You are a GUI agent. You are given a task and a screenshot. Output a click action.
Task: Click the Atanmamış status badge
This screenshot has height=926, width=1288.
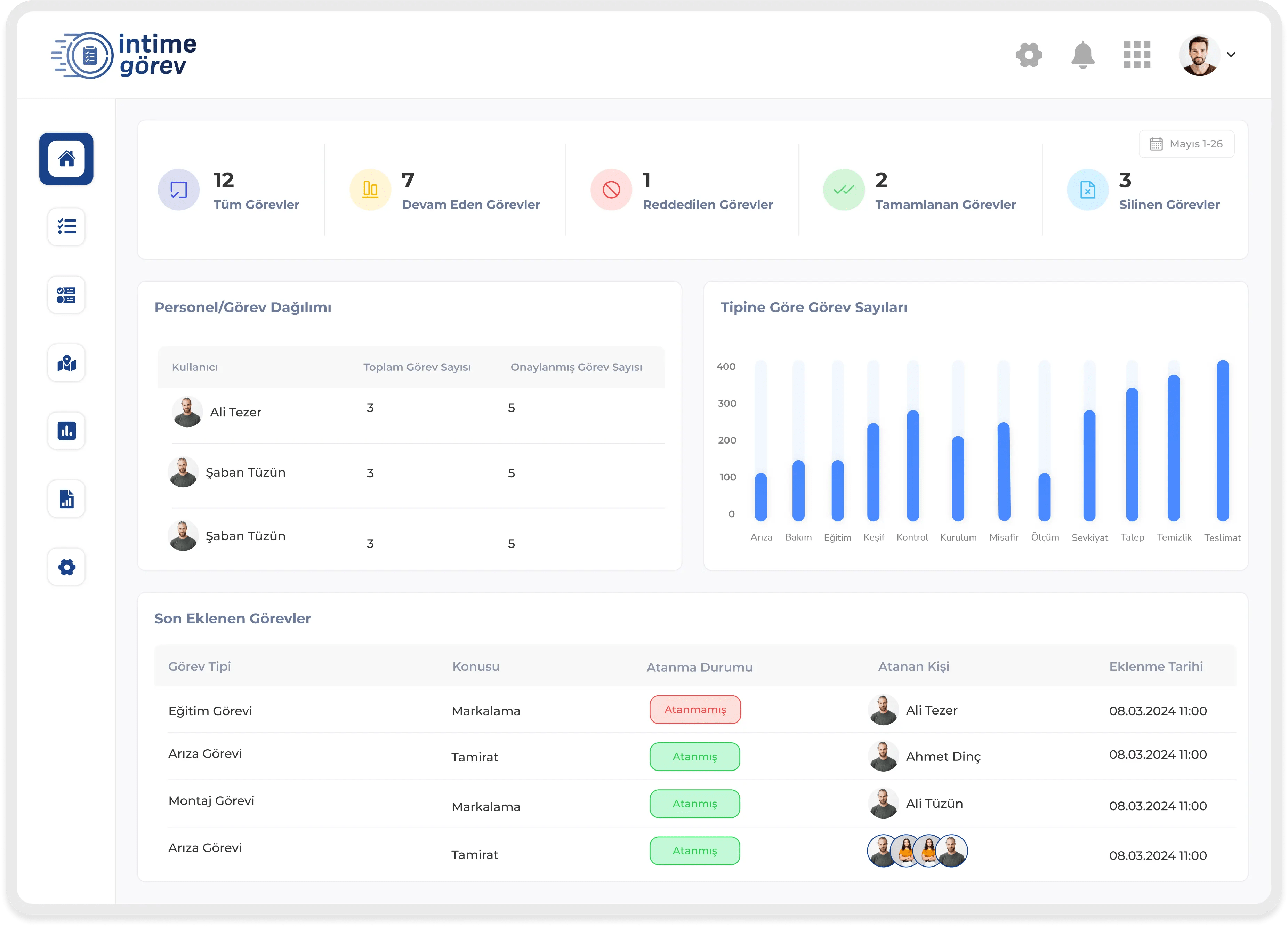[x=695, y=710]
